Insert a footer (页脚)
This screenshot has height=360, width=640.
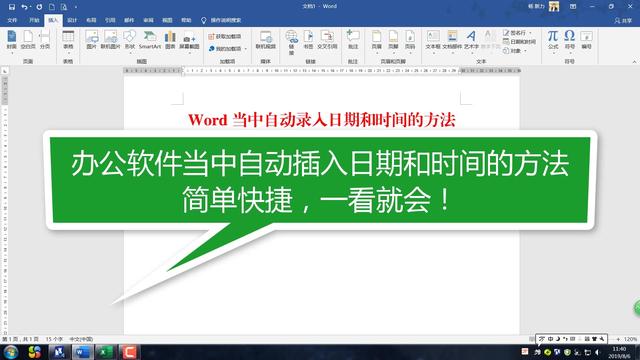tap(393, 41)
